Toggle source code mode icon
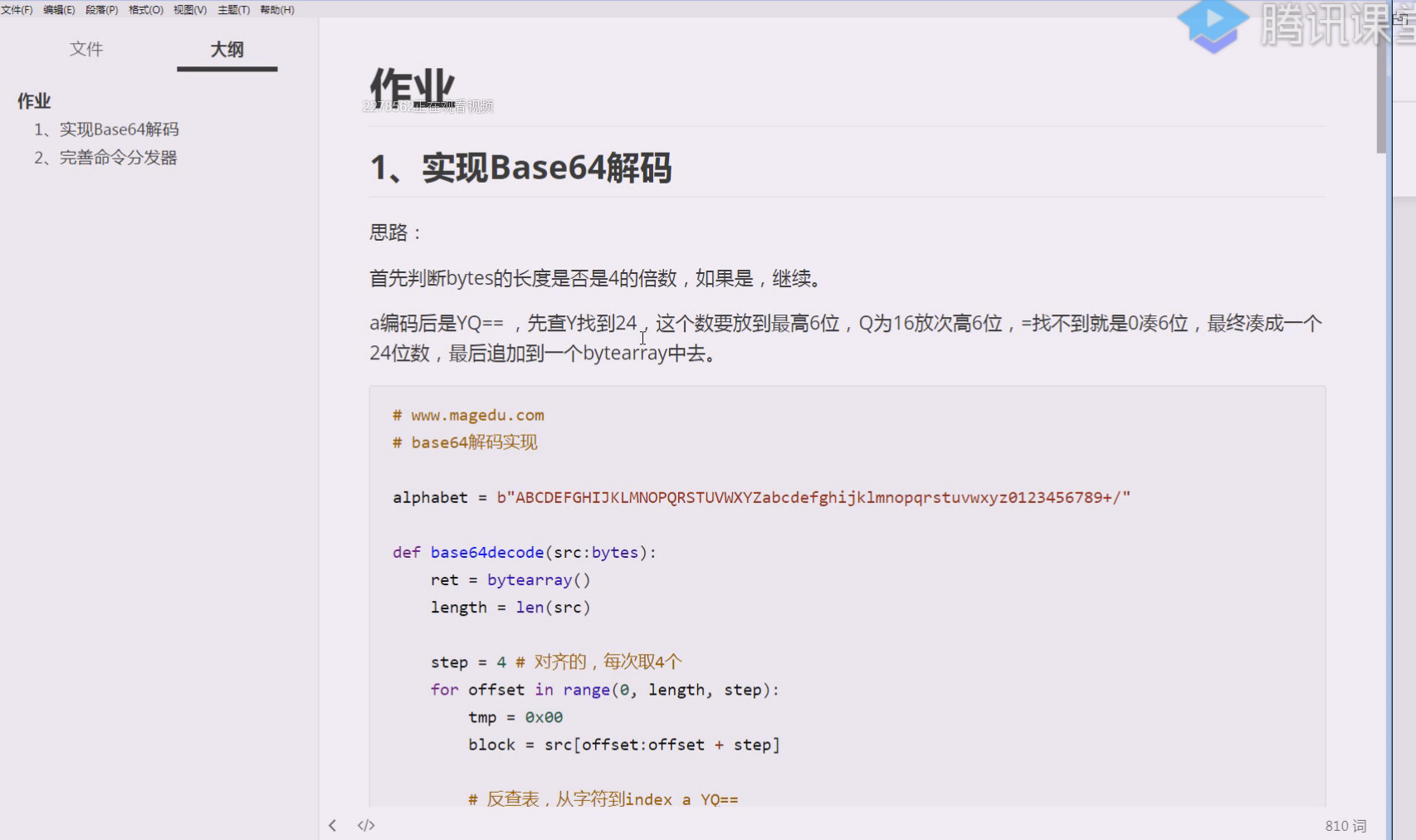 point(366,825)
